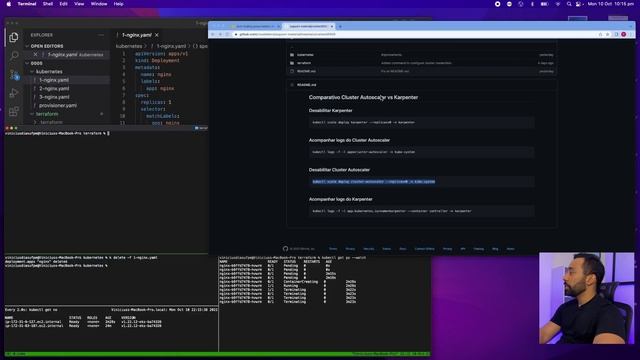Click the kubectl get no watch pane
Viewport: 640px width, 360px height.
tap(111, 329)
